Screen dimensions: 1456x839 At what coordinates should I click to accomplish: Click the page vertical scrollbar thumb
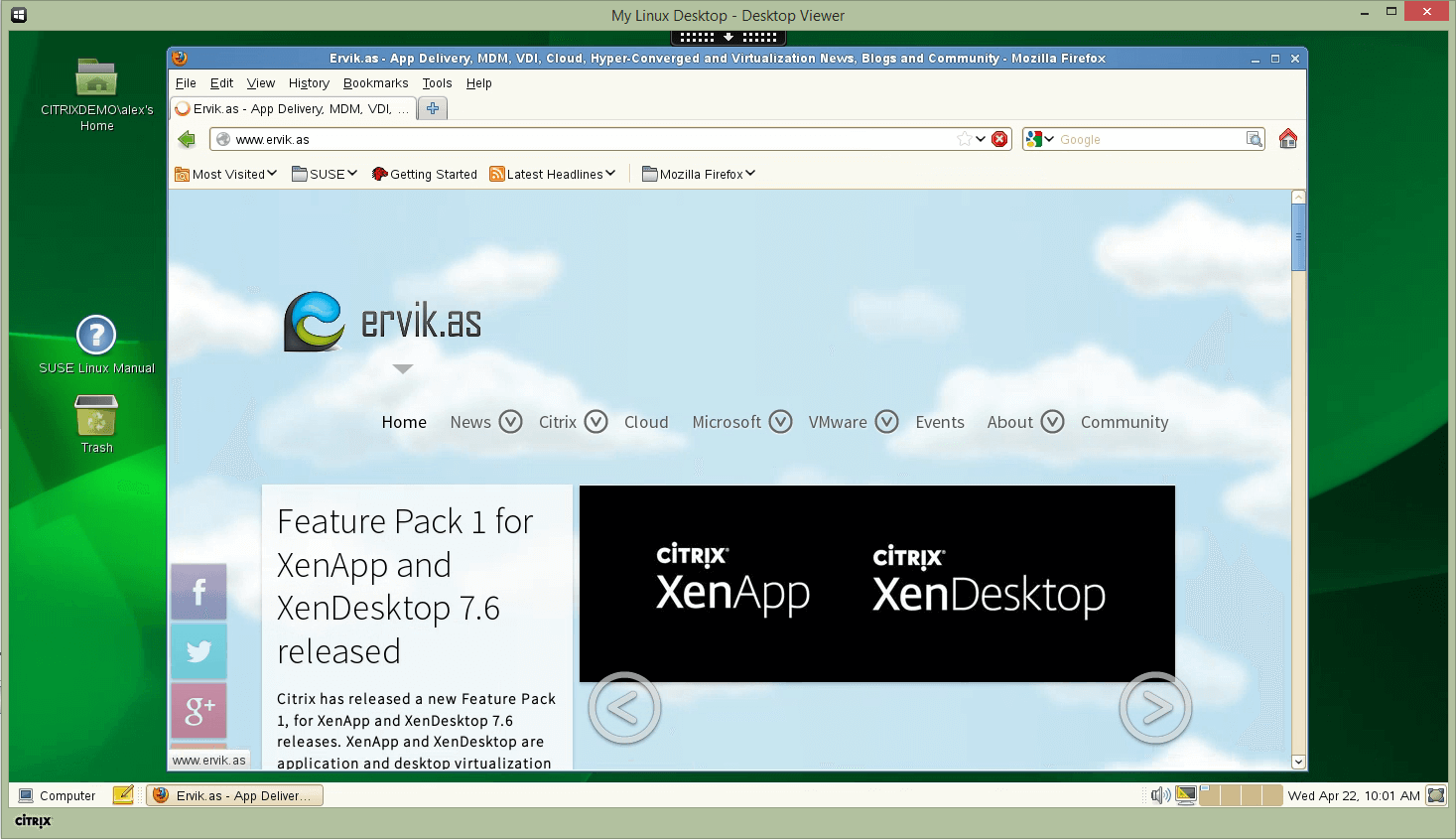coord(1298,237)
